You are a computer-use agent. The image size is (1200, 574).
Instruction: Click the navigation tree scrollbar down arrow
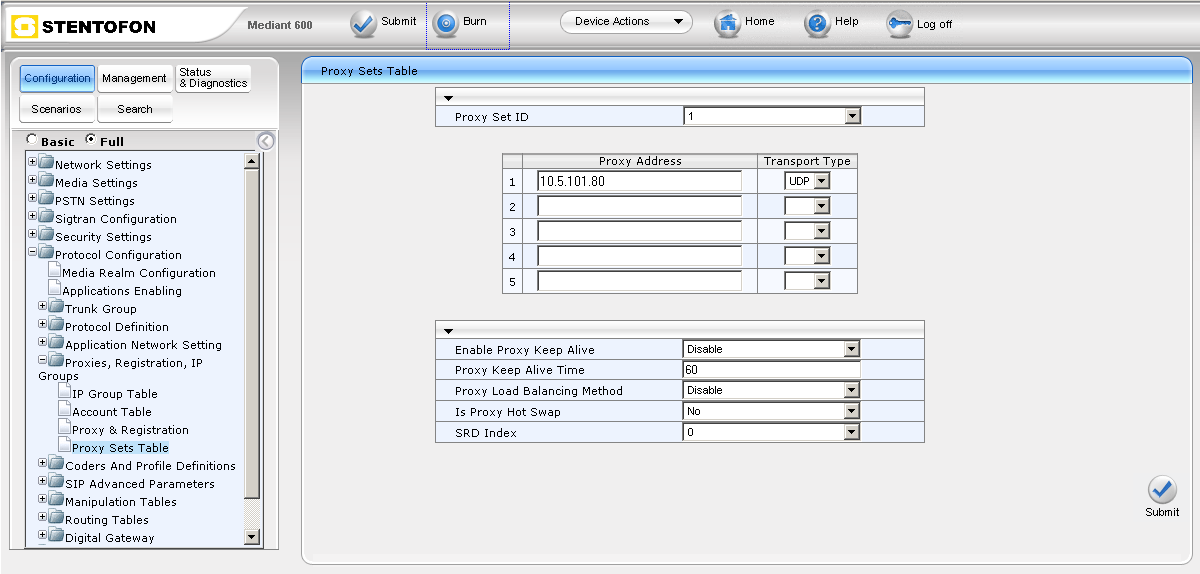coord(251,537)
